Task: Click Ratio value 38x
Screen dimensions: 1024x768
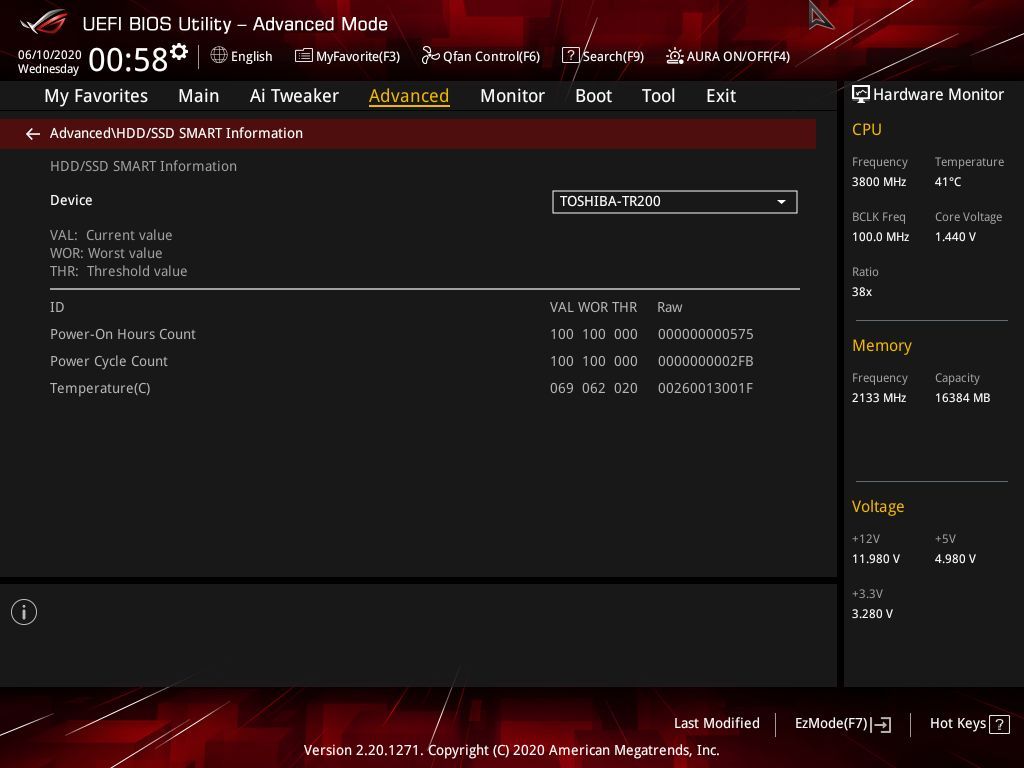Action: point(861,292)
